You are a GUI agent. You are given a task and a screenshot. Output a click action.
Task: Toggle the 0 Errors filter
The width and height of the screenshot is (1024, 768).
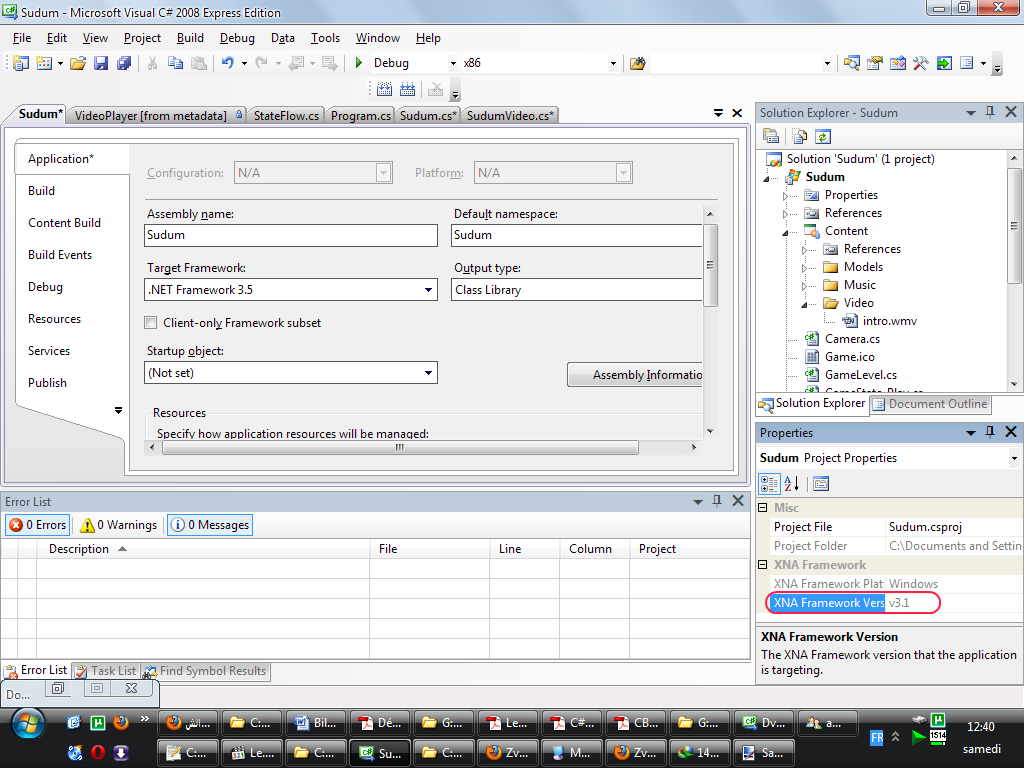click(39, 525)
